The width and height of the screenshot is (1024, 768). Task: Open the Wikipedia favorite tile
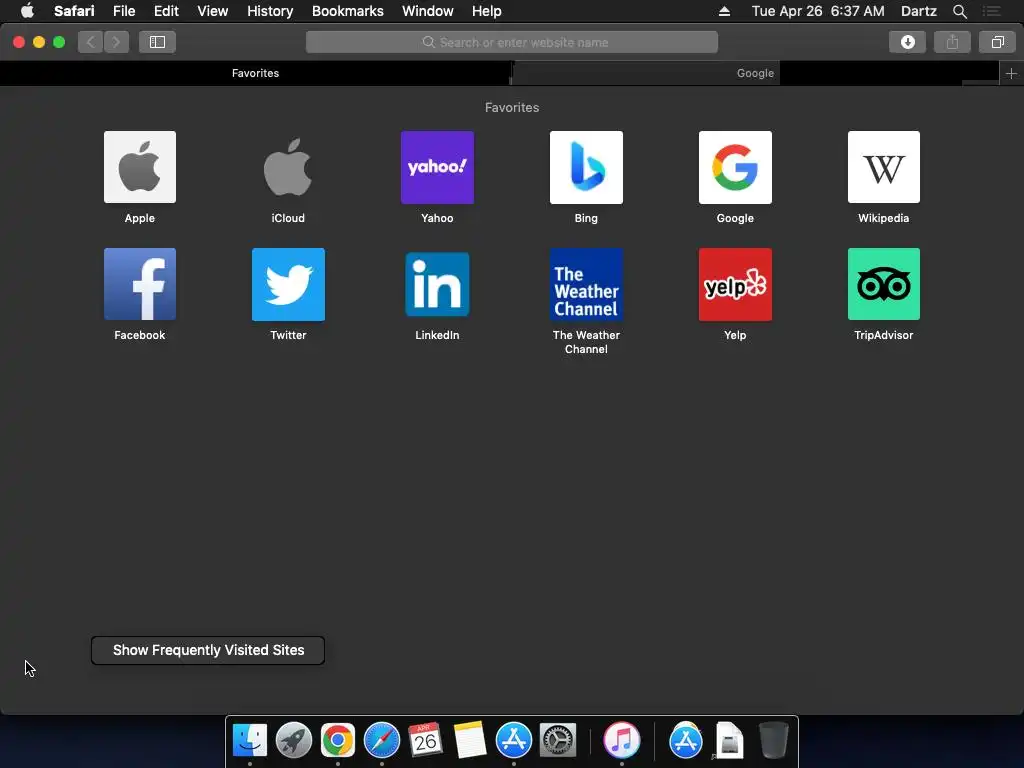coord(884,167)
